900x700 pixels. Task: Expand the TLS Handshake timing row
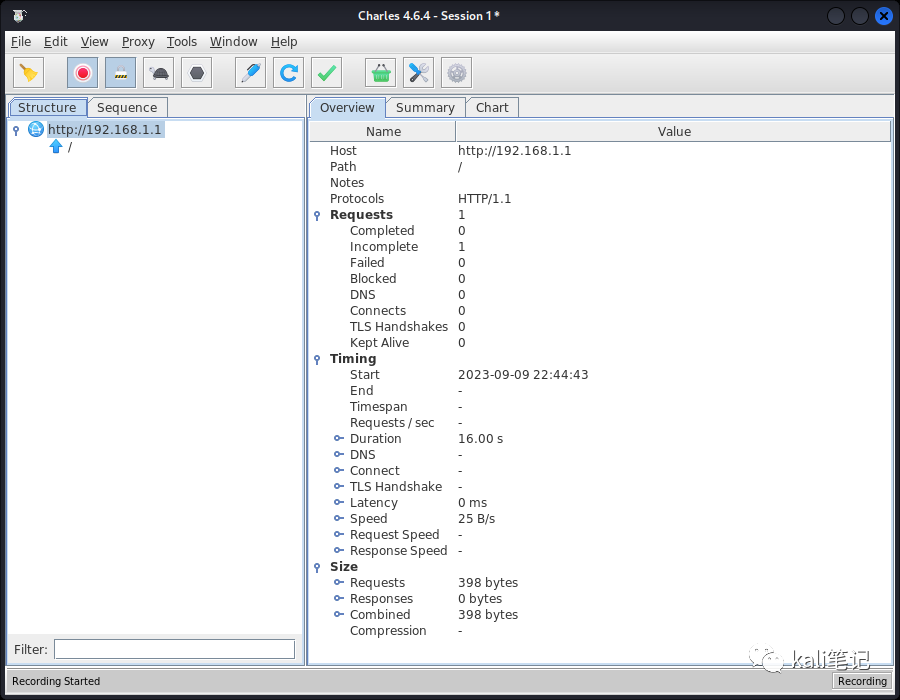coord(339,487)
